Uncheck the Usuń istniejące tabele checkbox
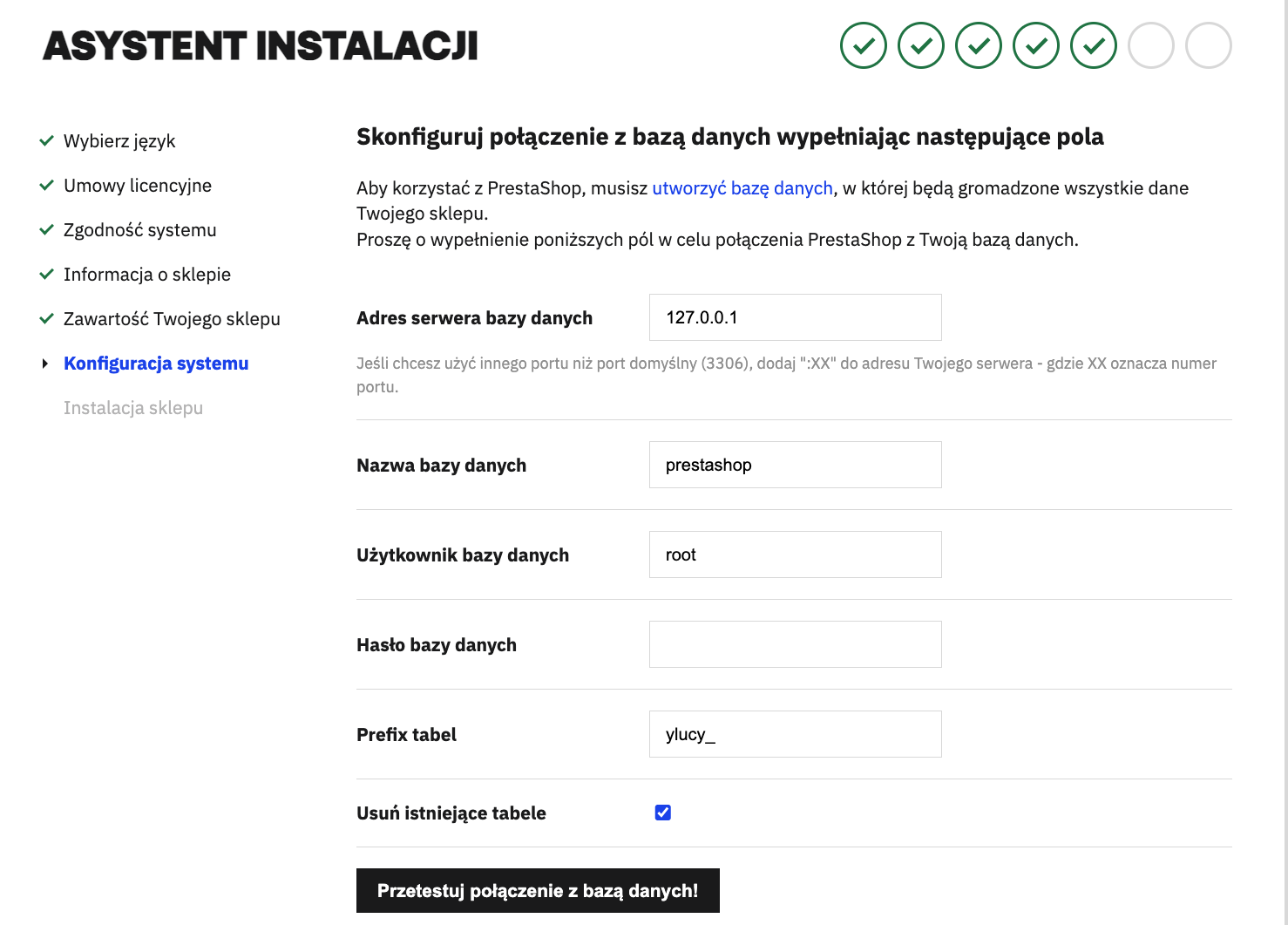The height and width of the screenshot is (925, 1288). tap(663, 813)
